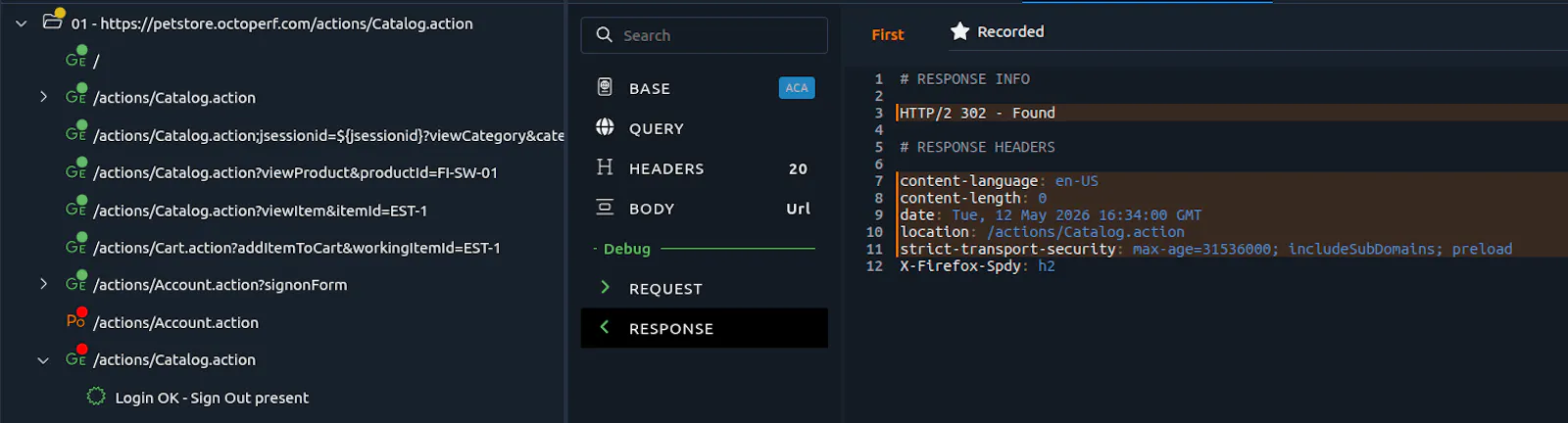Switch to the First tab

pyautogui.click(x=888, y=34)
